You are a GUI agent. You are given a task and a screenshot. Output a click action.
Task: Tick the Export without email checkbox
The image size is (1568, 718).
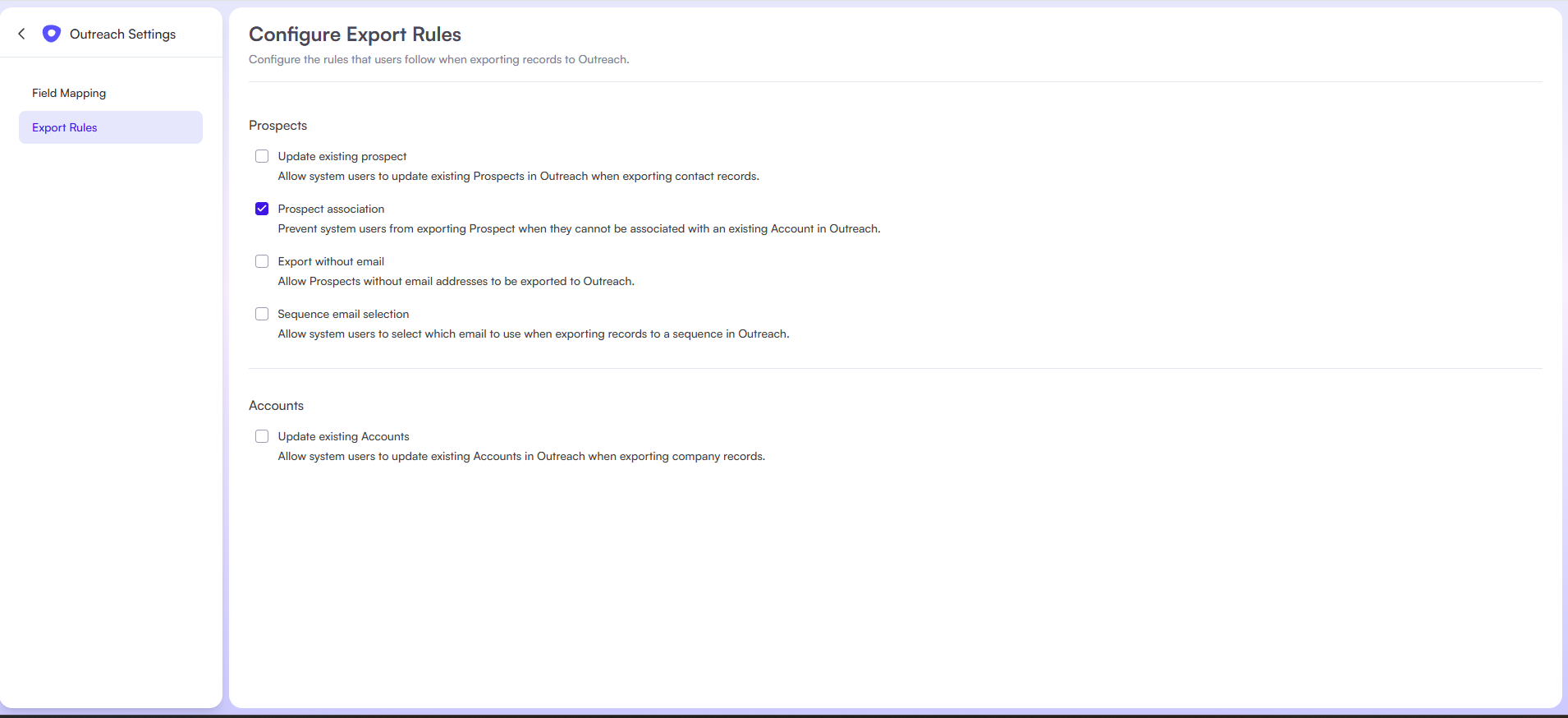pyautogui.click(x=262, y=261)
